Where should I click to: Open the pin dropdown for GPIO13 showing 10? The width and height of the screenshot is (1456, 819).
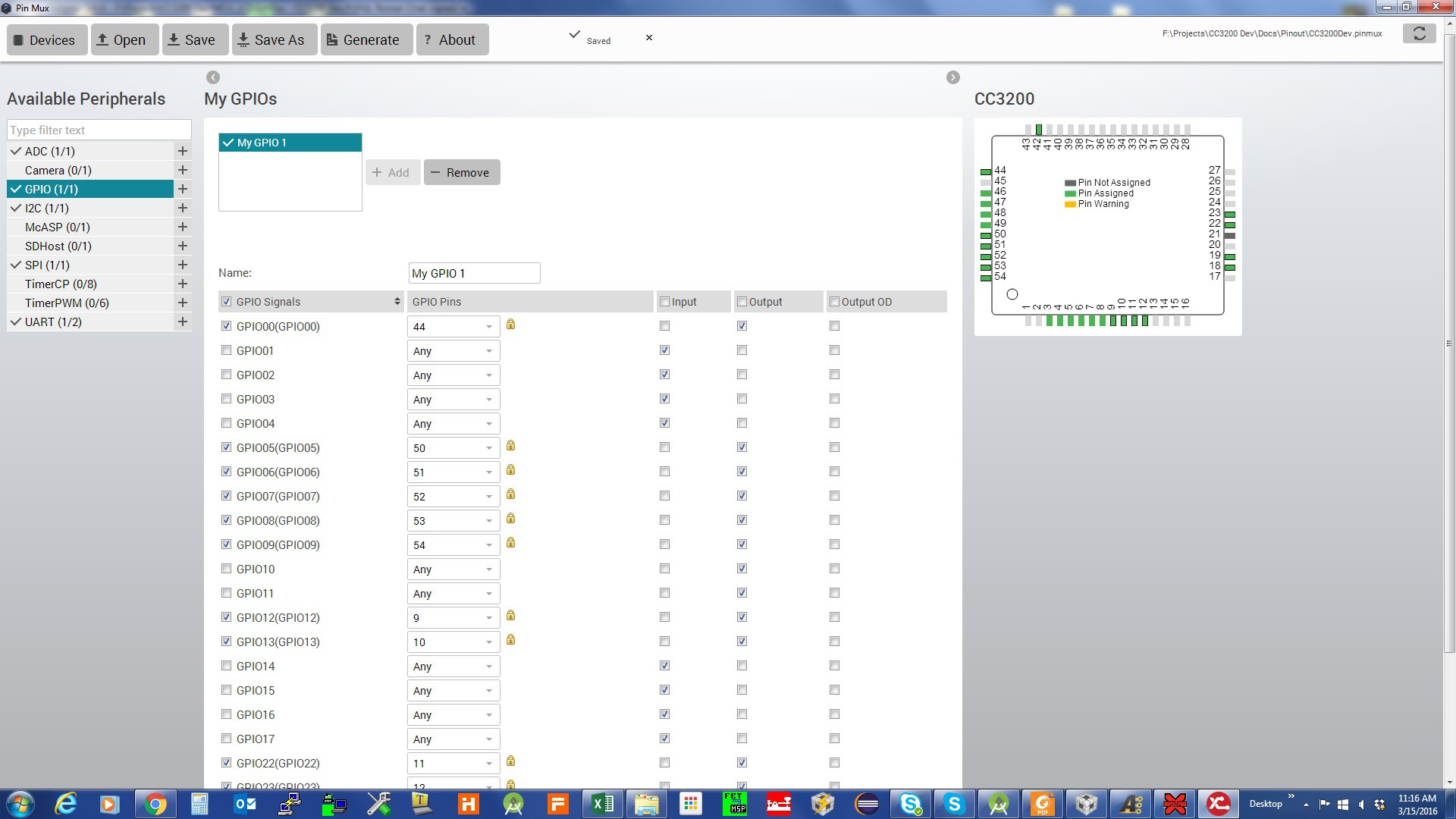click(453, 642)
